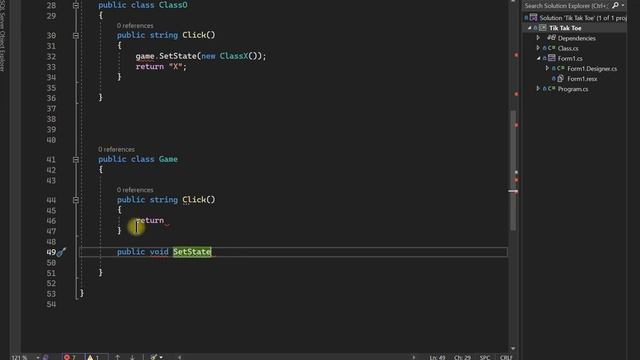Click the C# file icon of Class.cs
Screen dimensions: 640x360
coord(551,48)
